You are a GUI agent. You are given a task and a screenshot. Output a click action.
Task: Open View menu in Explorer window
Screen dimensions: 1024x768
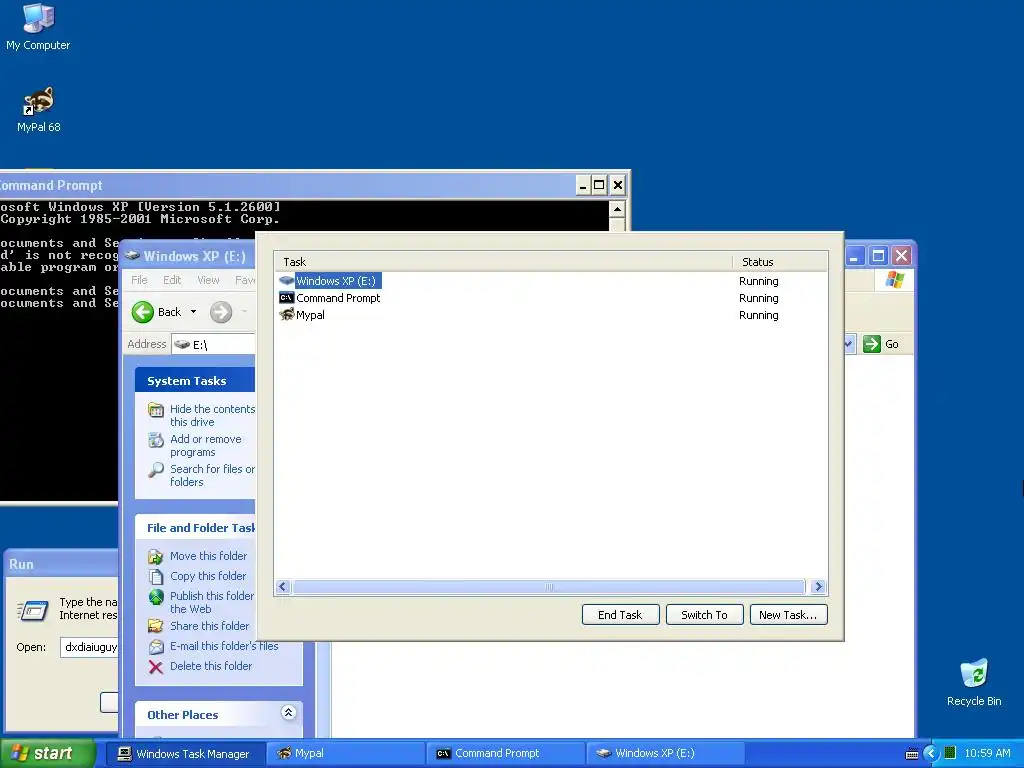[x=208, y=280]
